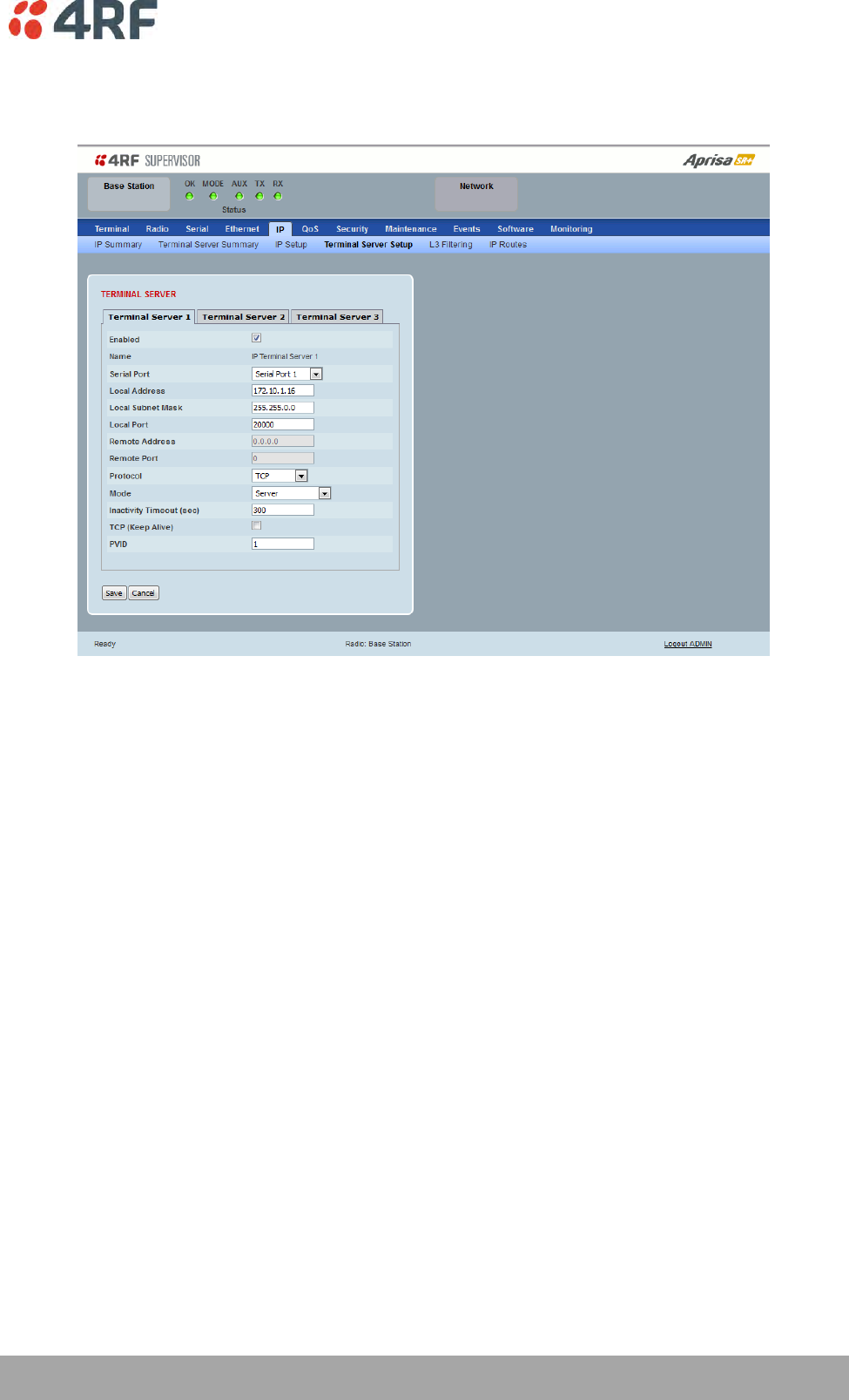Click the Local Address input field
This screenshot has width=849, height=1400.
pyautogui.click(x=283, y=390)
